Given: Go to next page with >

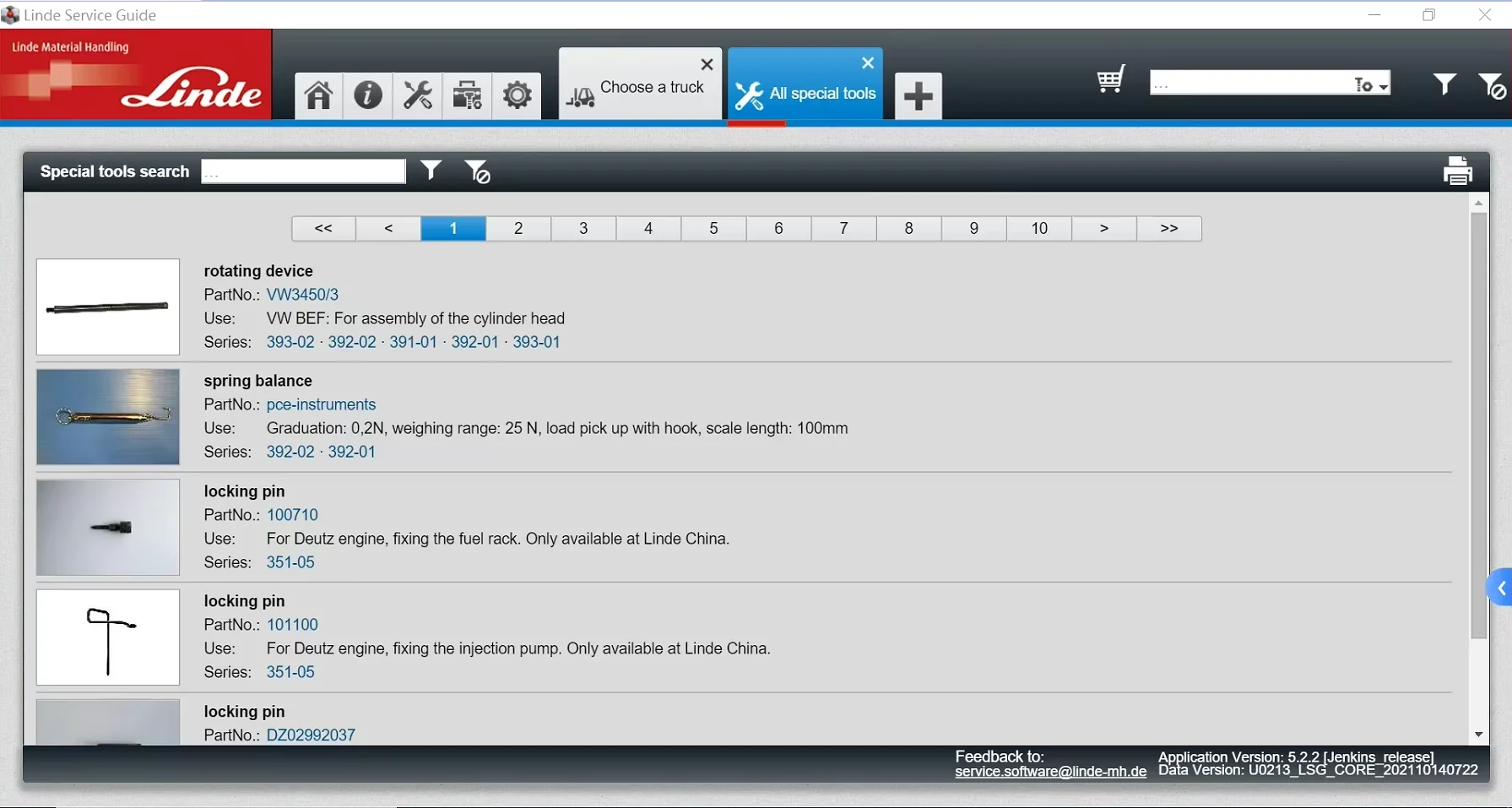Looking at the screenshot, I should pyautogui.click(x=1104, y=228).
